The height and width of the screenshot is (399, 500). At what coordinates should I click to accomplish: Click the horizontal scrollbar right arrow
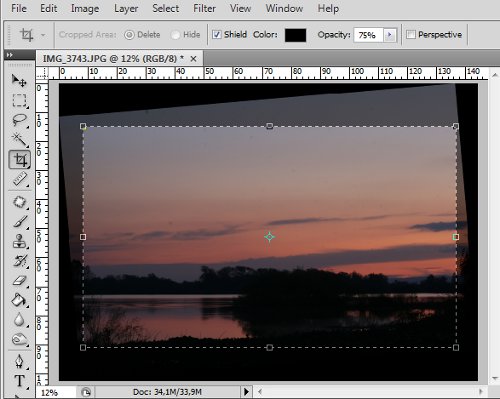point(481,392)
